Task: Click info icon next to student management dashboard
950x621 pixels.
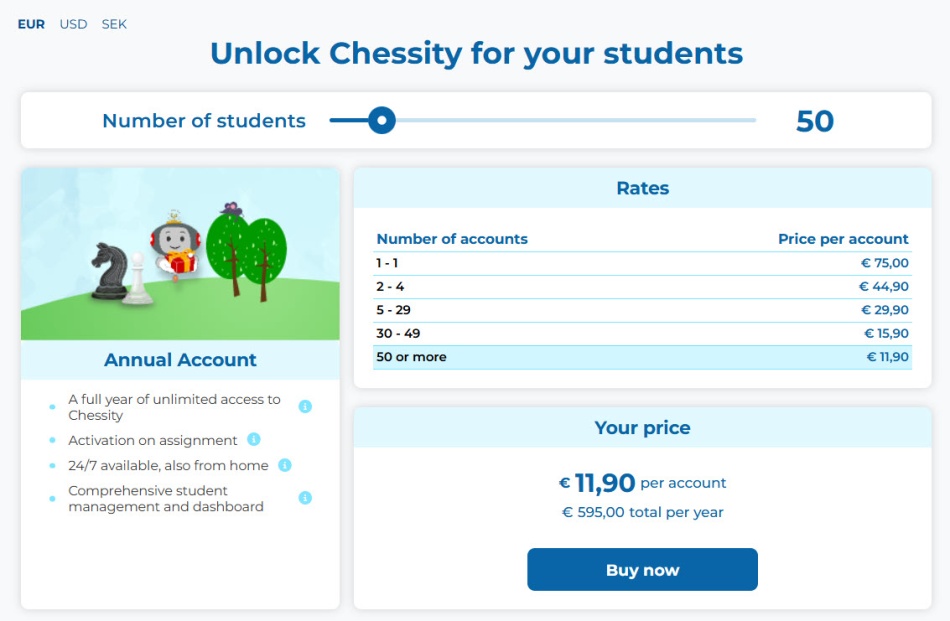Action: point(305,498)
